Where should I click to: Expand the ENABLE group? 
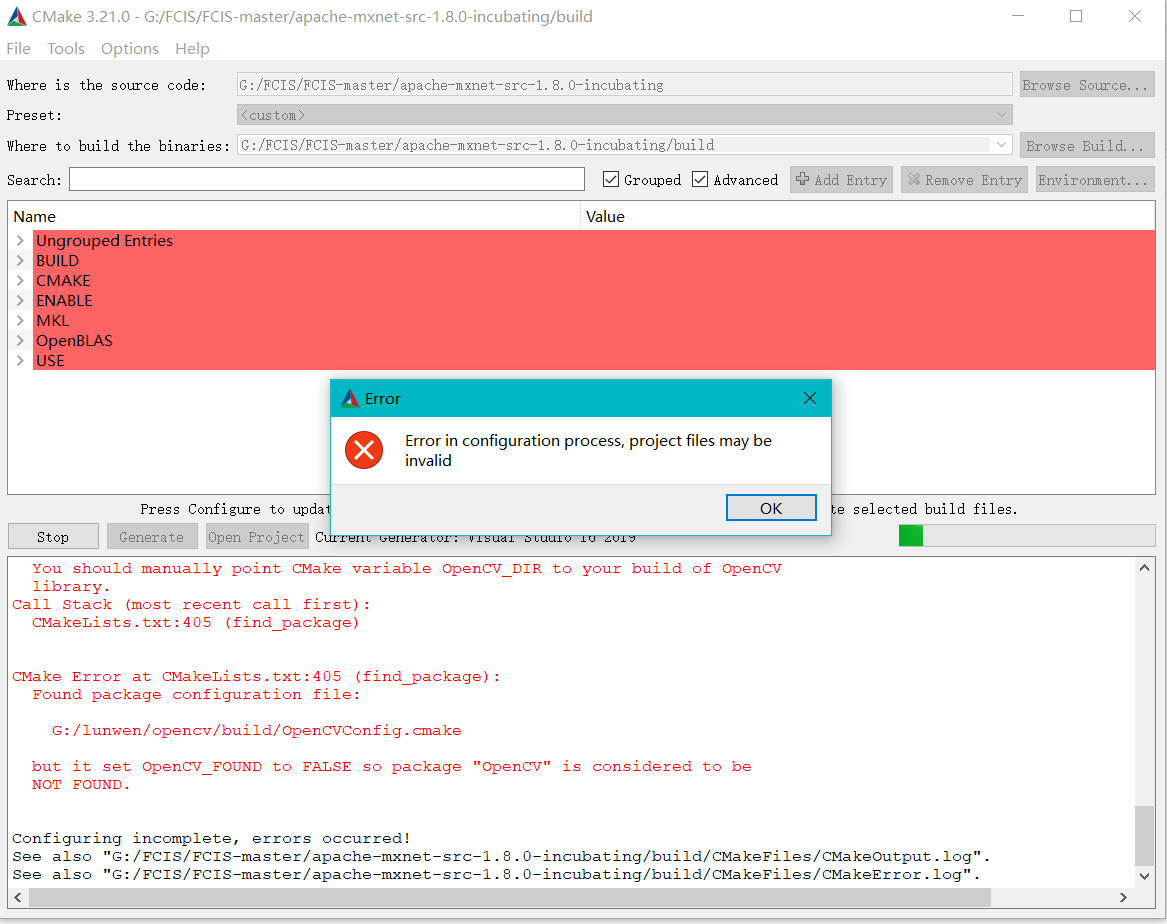point(20,301)
